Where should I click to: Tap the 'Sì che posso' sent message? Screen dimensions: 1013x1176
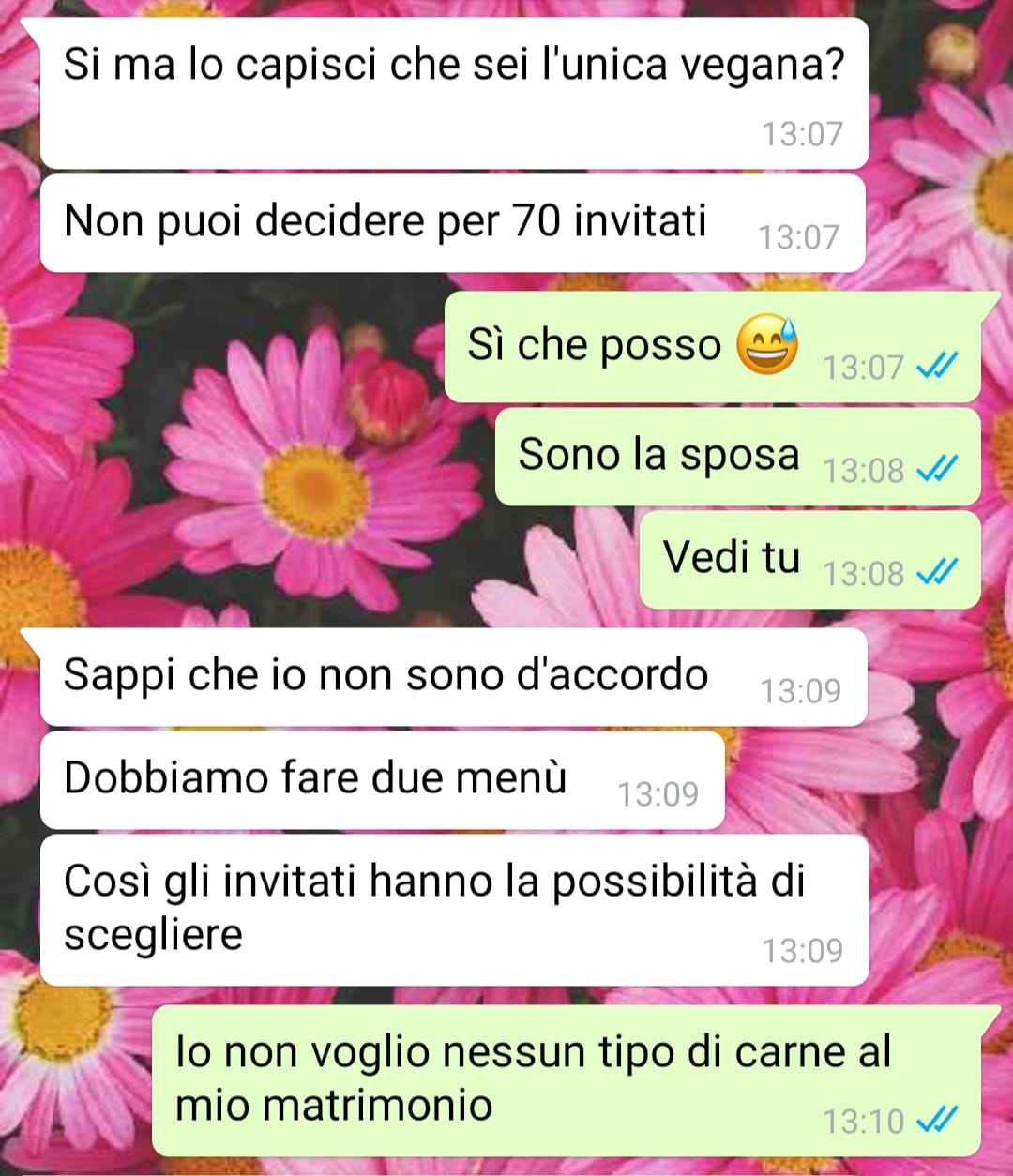(713, 347)
